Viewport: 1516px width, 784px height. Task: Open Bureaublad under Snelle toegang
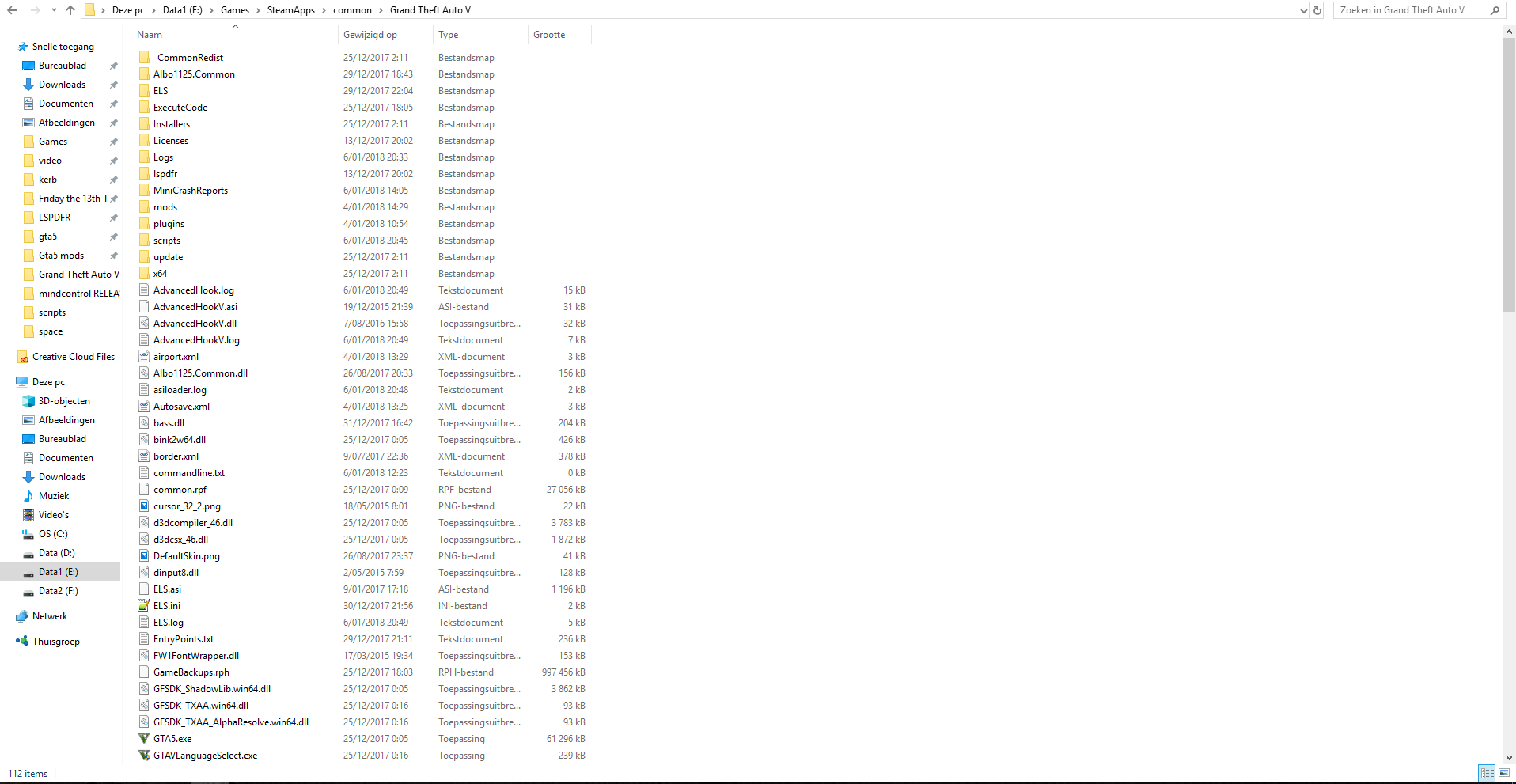(x=62, y=66)
